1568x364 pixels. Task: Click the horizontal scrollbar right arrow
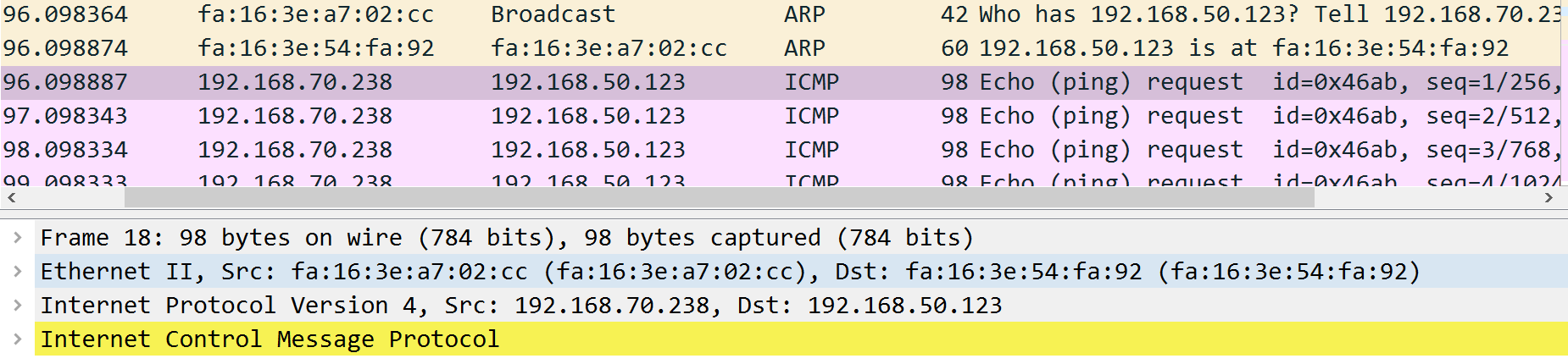click(x=1549, y=198)
